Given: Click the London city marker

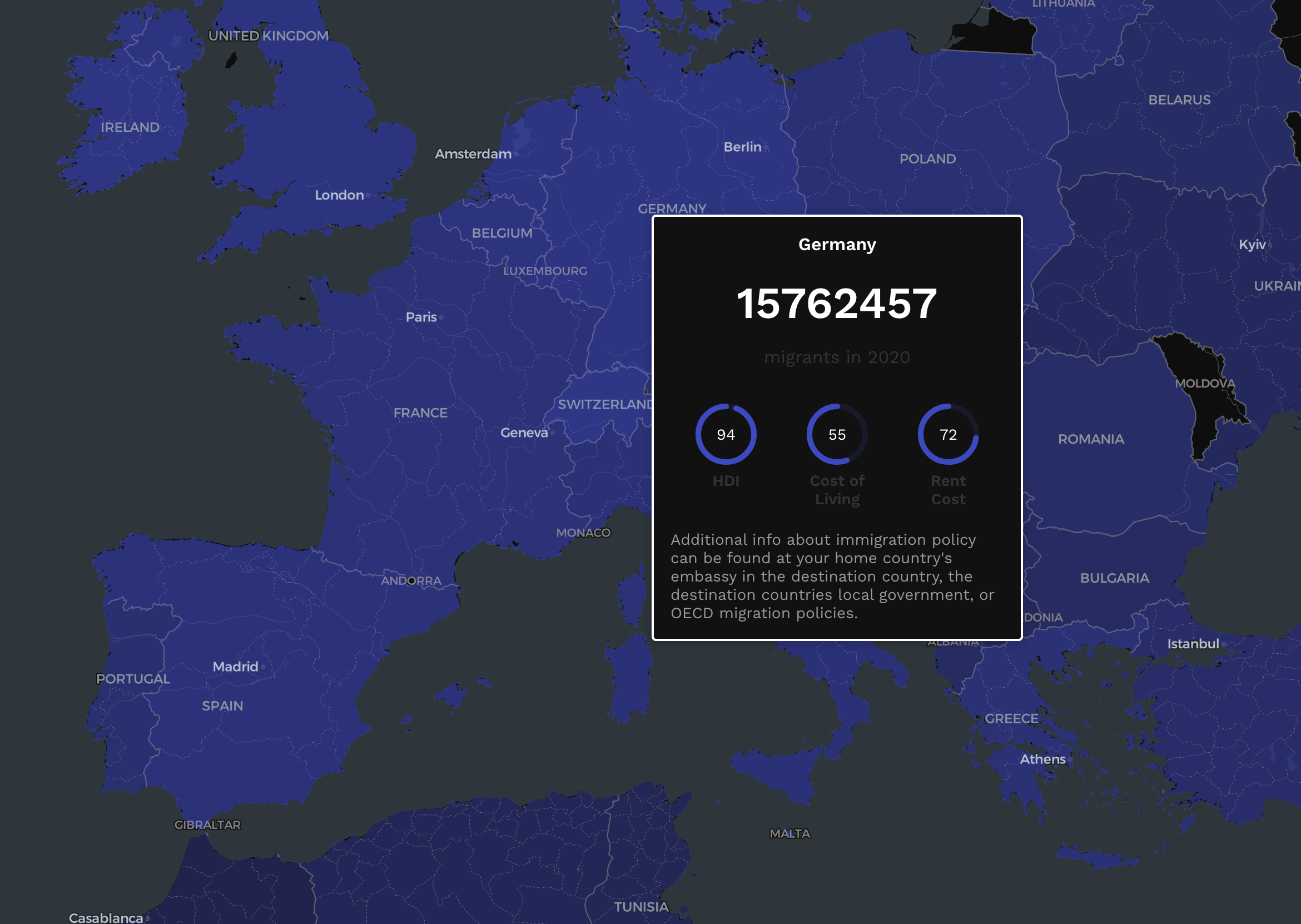Looking at the screenshot, I should pyautogui.click(x=369, y=195).
